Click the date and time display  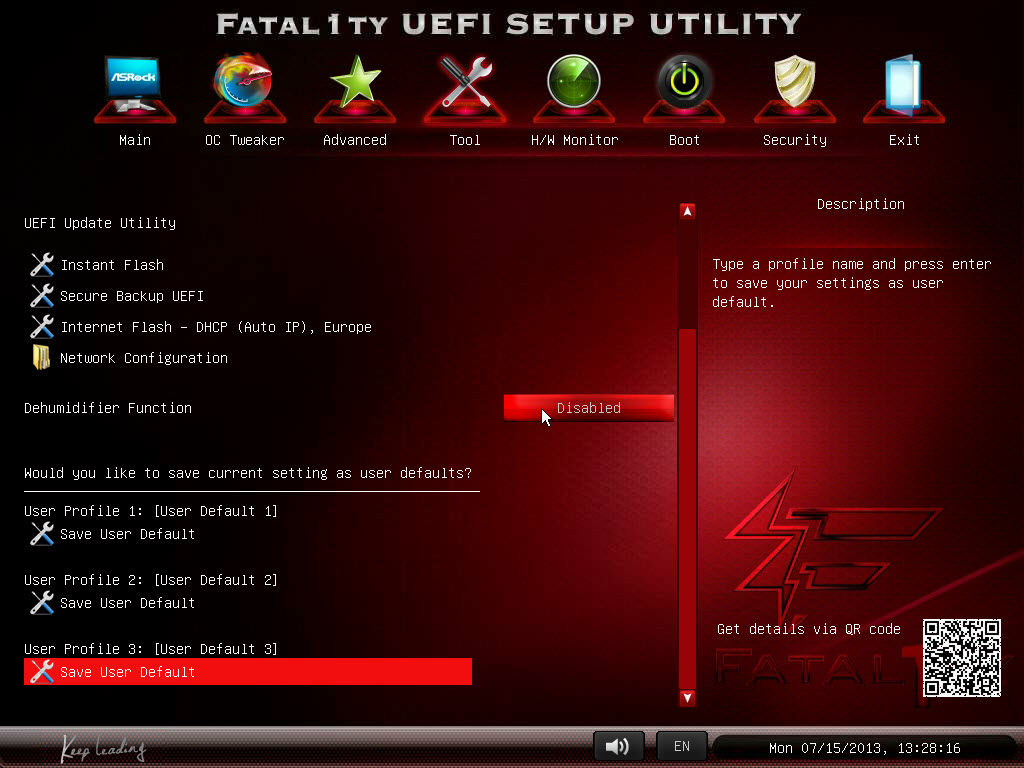point(864,748)
